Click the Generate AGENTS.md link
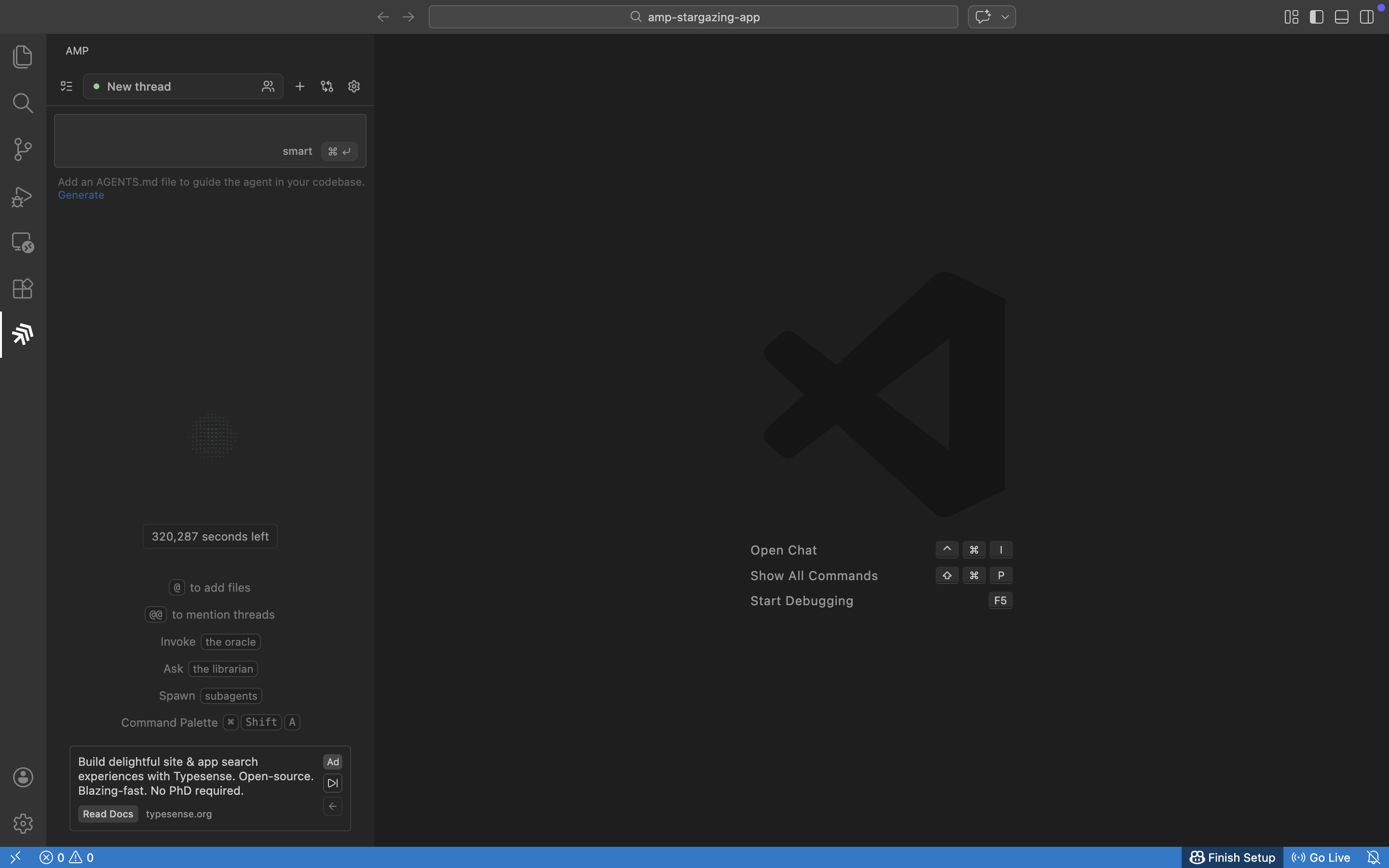The width and height of the screenshot is (1389, 868). tap(81, 195)
